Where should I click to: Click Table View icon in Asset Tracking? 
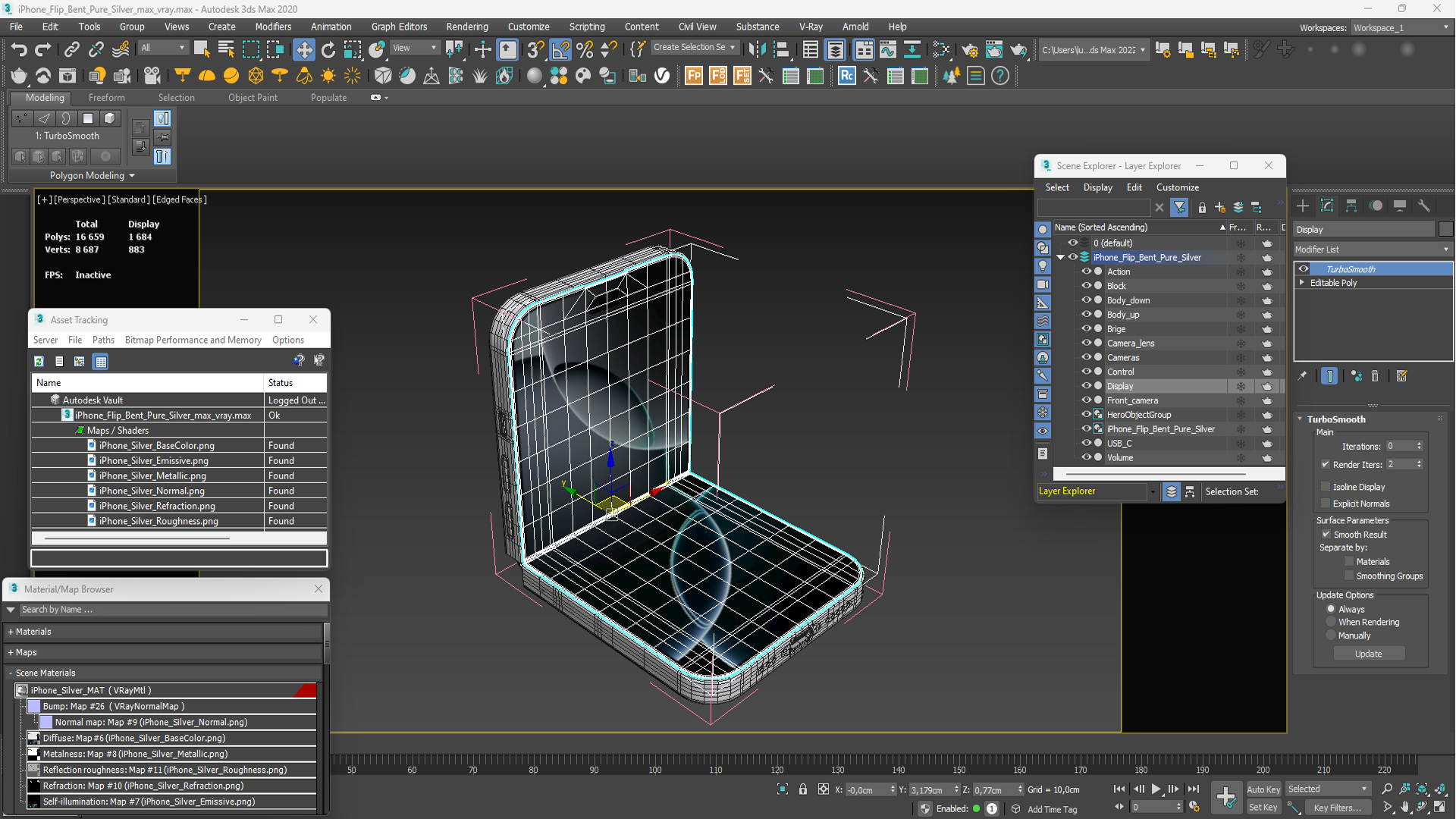coord(101,362)
